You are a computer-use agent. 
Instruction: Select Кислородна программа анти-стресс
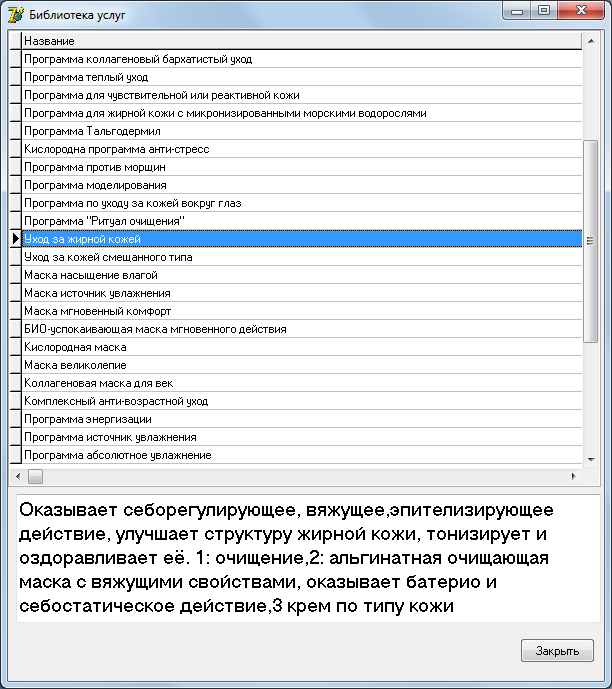[x=302, y=149]
